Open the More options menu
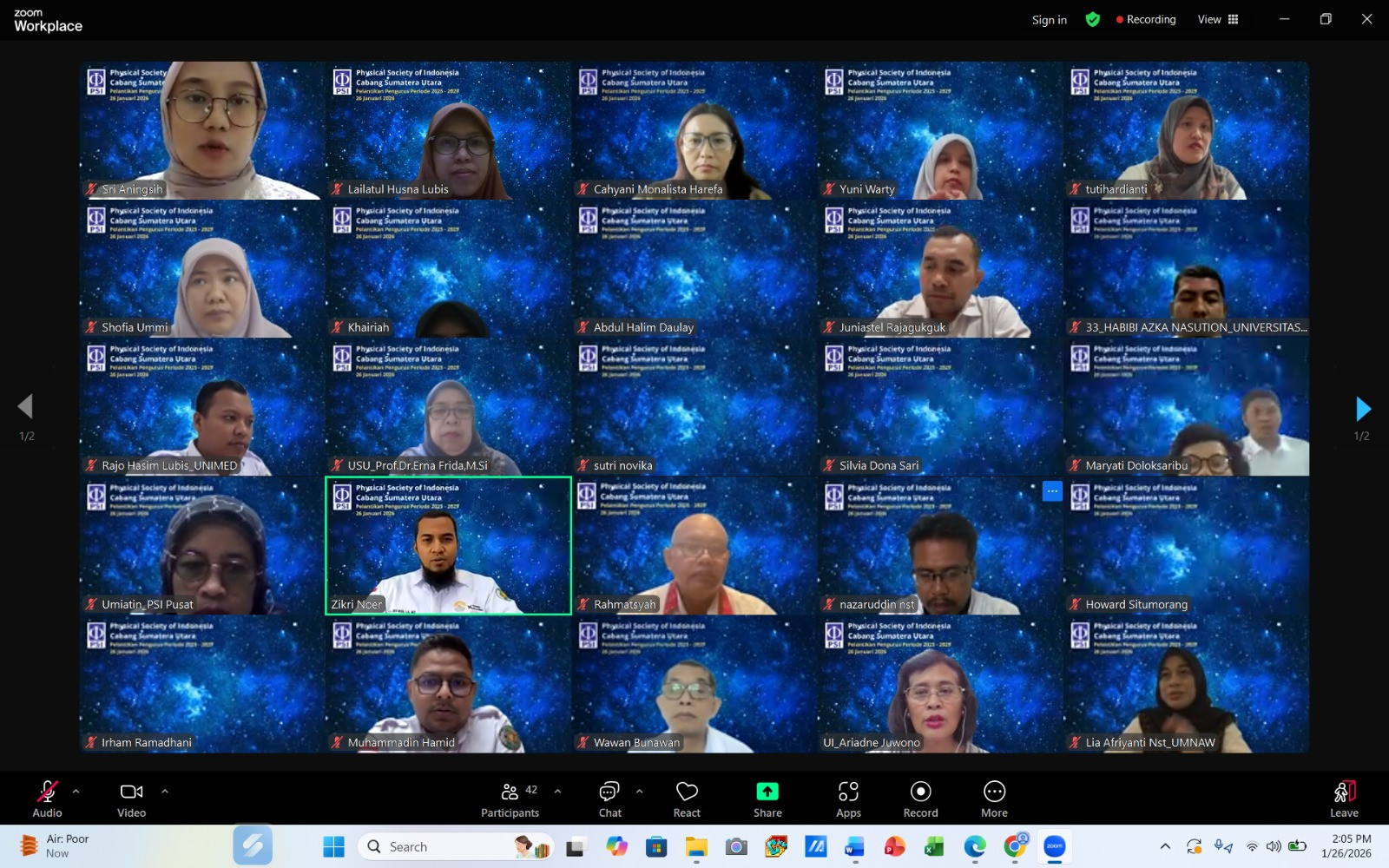The image size is (1389, 868). coord(994,798)
